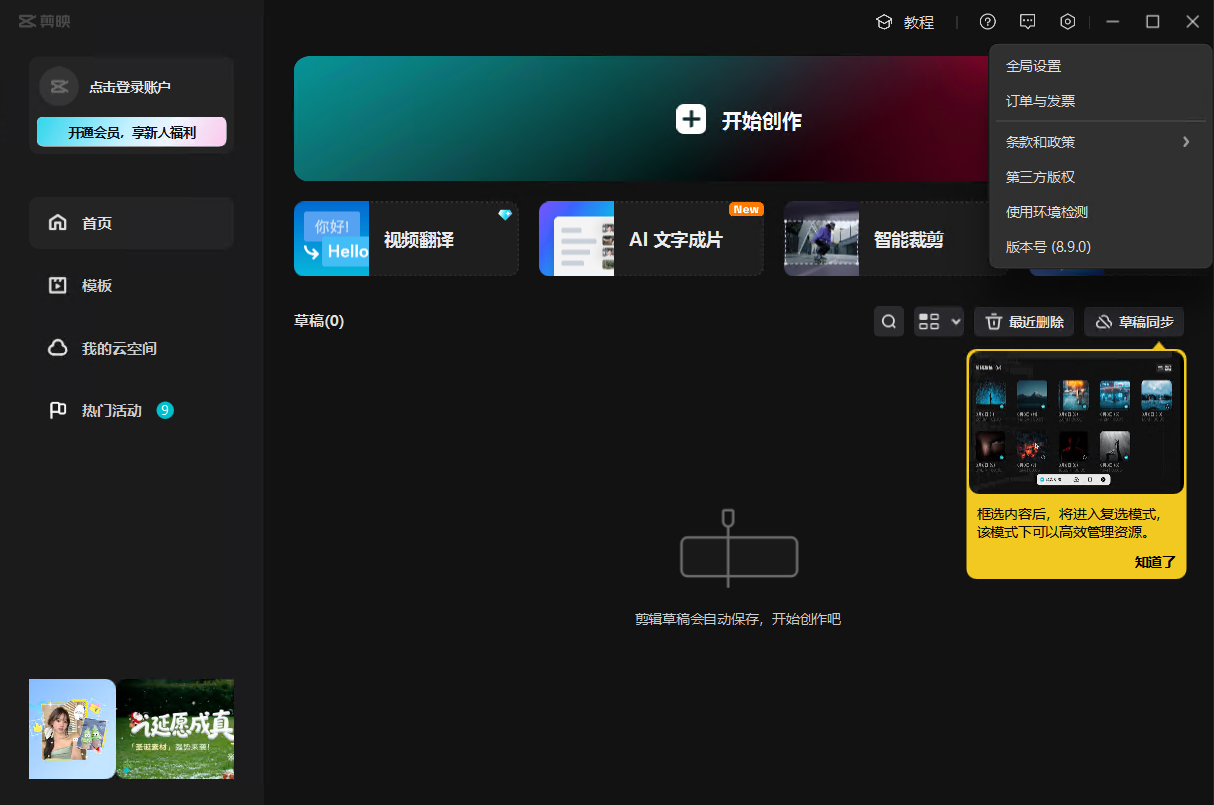This screenshot has width=1214, height=805.
Task: Click the user avatar icon
Action: click(x=59, y=87)
